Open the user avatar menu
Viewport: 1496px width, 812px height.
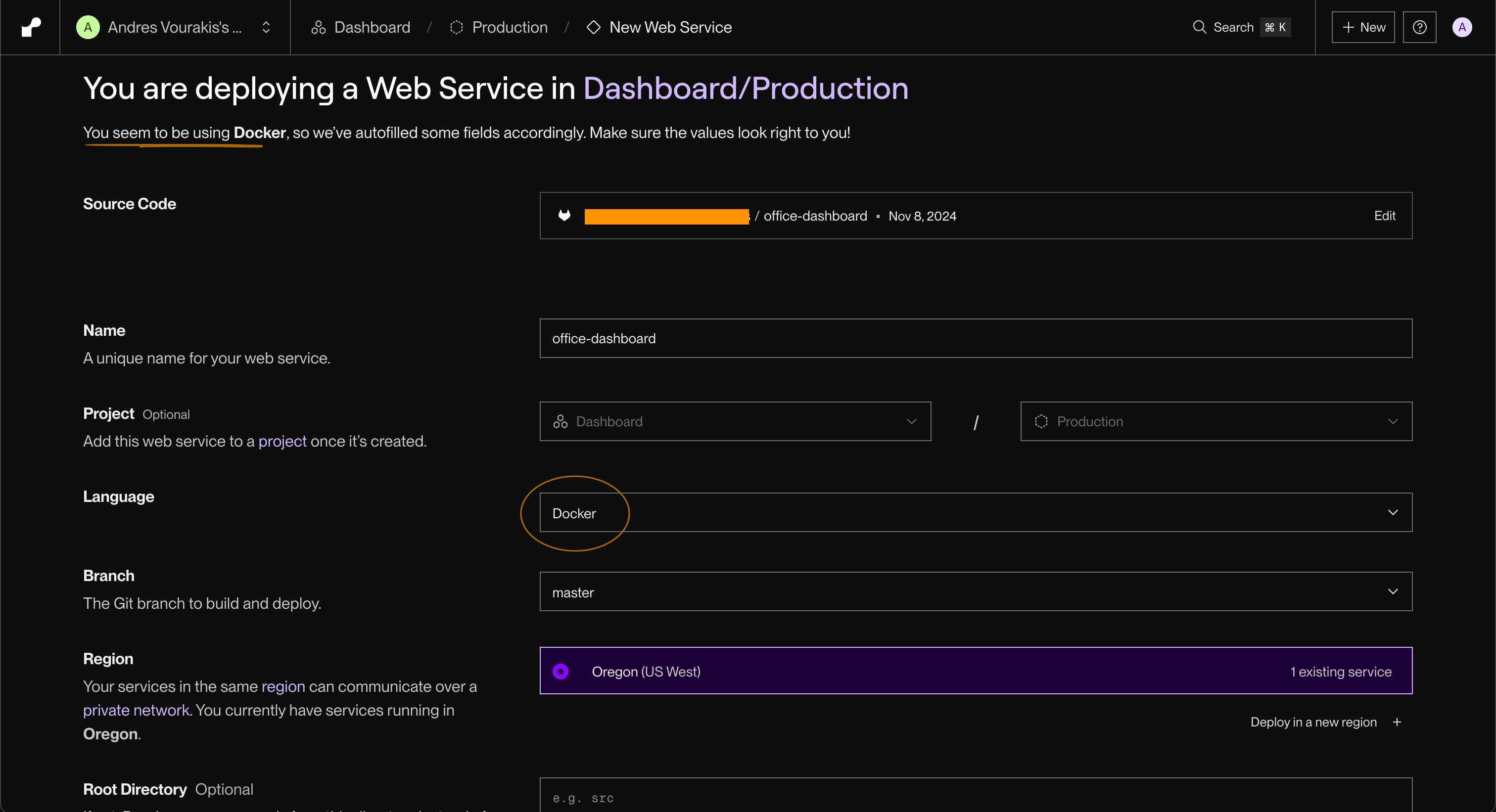click(1461, 27)
